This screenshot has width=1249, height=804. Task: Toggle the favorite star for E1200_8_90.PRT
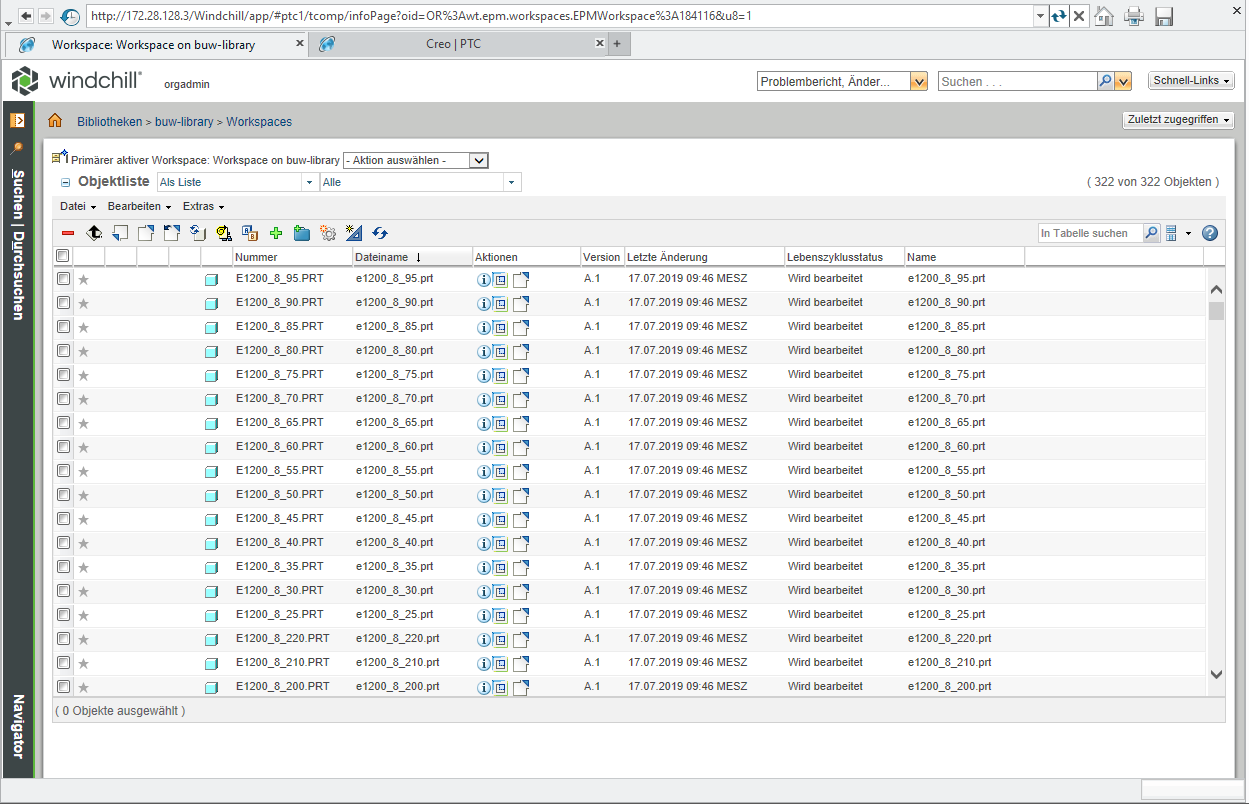[84, 304]
